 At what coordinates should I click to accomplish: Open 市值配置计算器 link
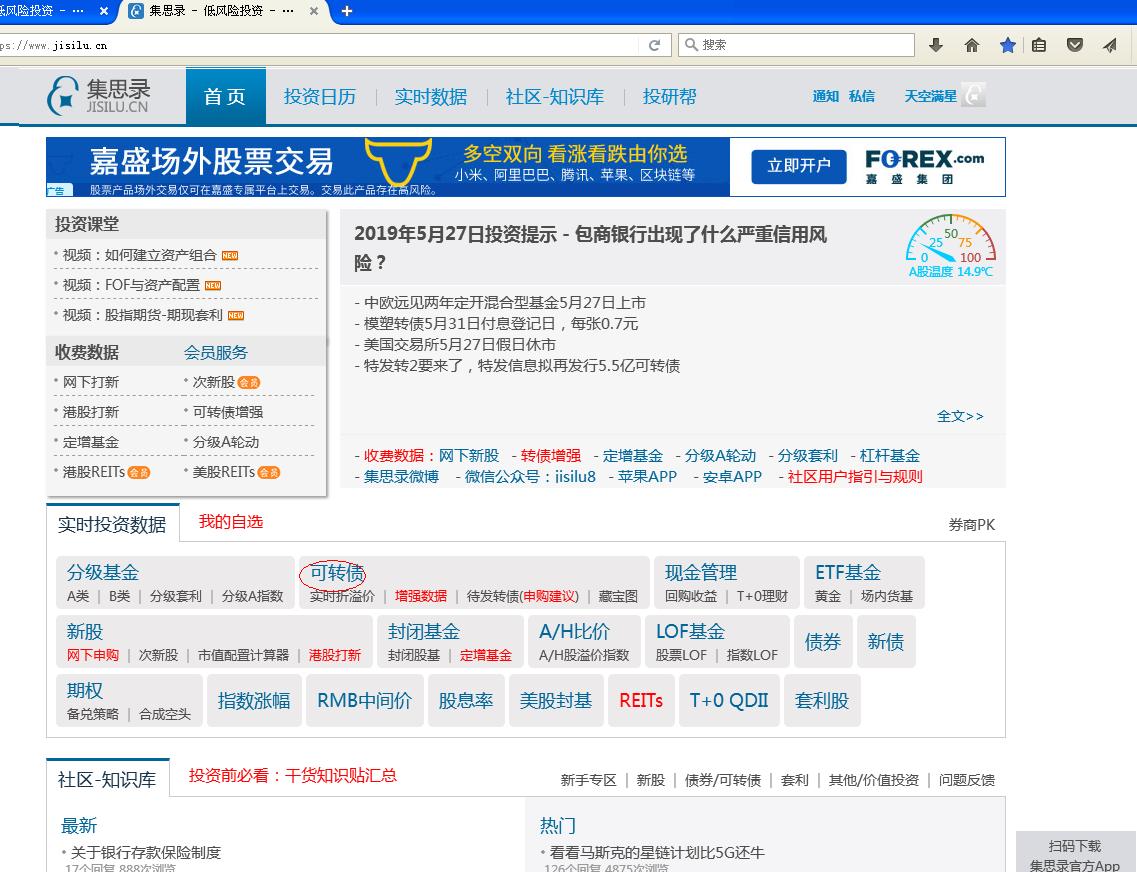tap(244, 655)
